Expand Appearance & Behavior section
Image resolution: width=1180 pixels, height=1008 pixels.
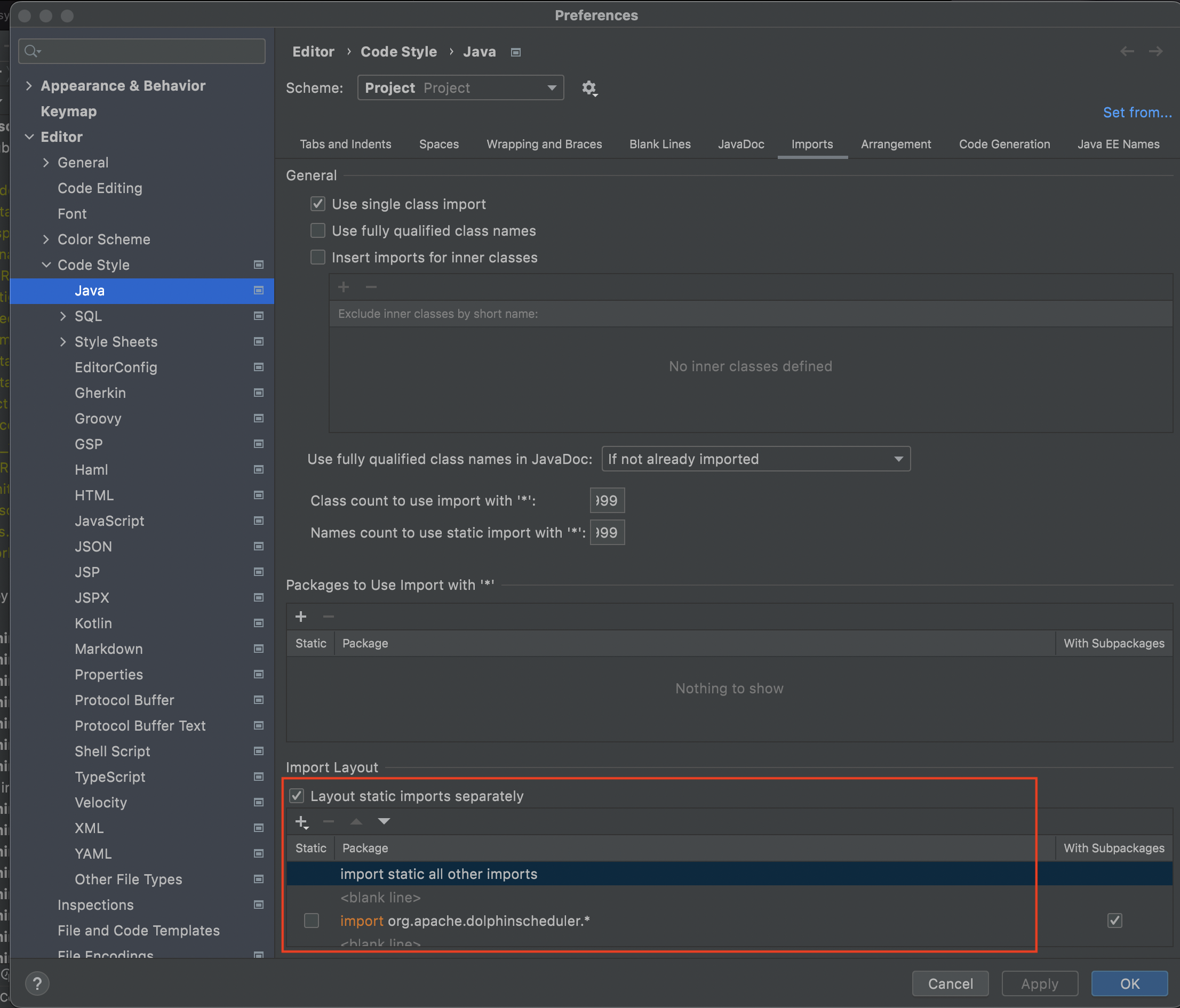[29, 86]
